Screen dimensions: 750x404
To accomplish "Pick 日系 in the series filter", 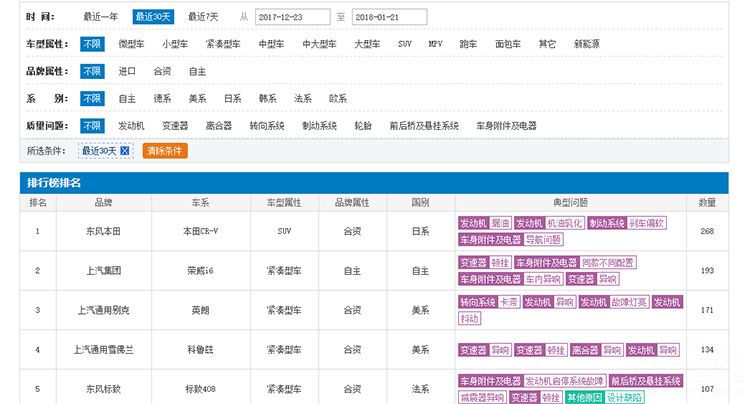I will [x=232, y=98].
